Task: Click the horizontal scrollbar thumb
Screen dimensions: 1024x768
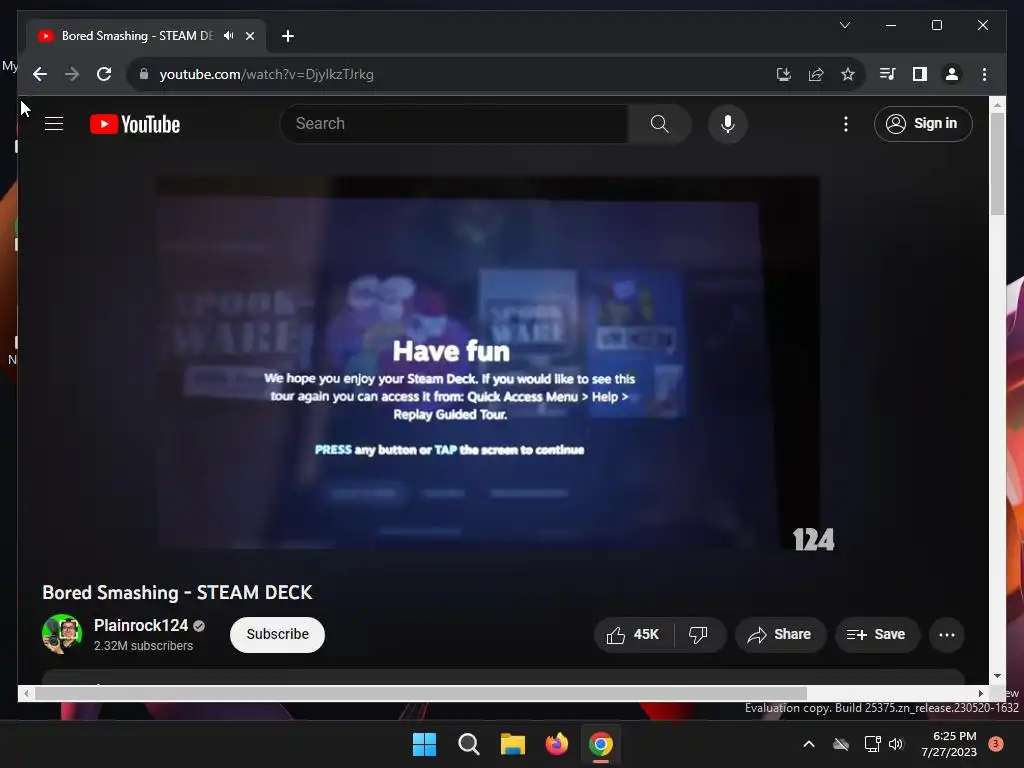Action: point(421,694)
